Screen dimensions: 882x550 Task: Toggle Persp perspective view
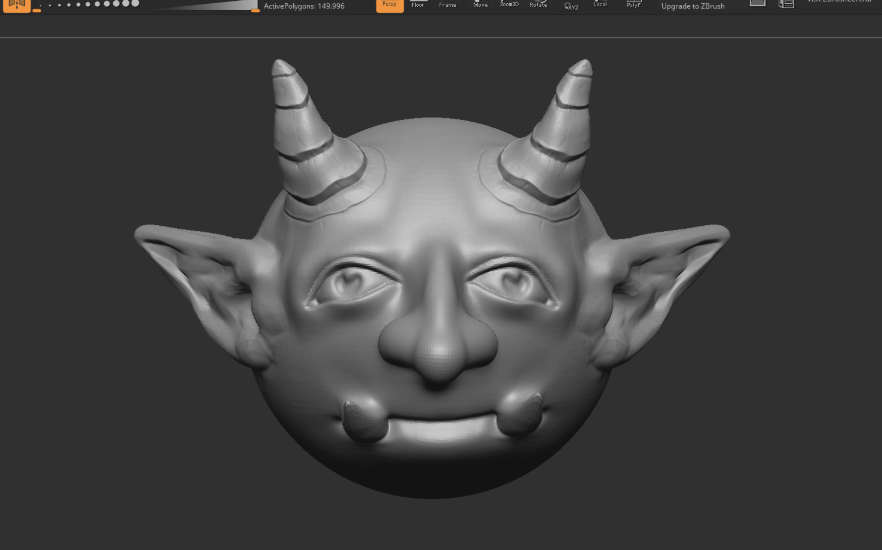pyautogui.click(x=390, y=5)
